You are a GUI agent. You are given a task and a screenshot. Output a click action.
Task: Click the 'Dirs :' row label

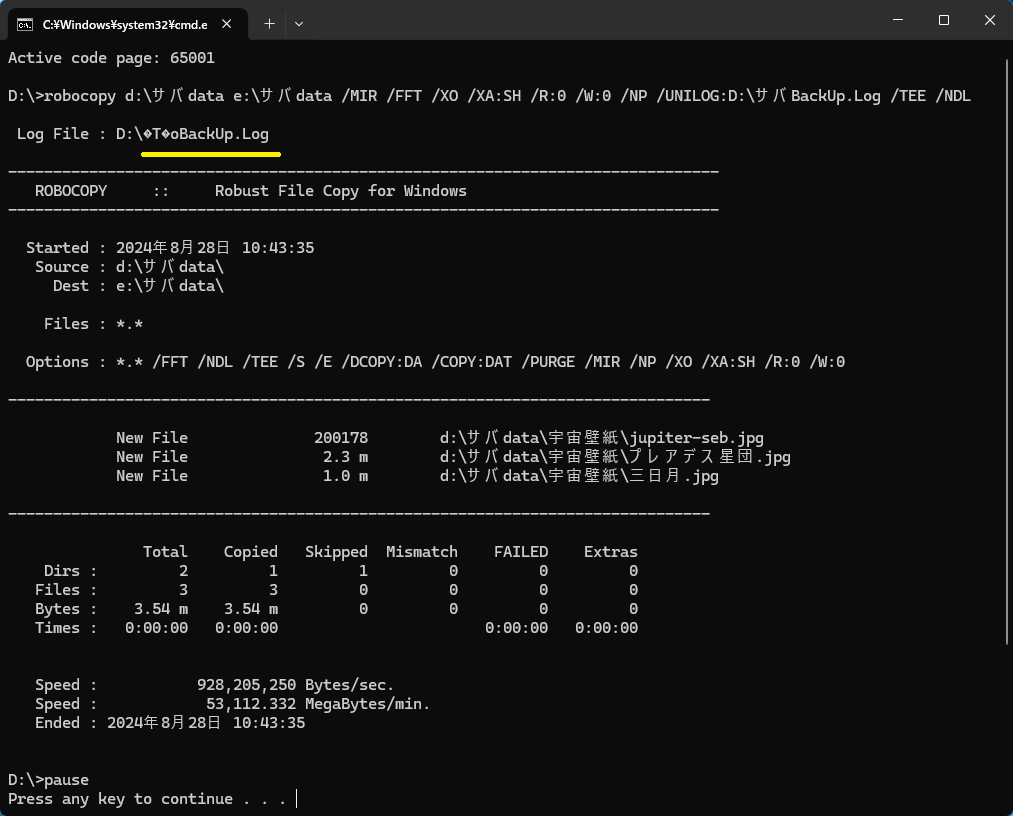(70, 571)
